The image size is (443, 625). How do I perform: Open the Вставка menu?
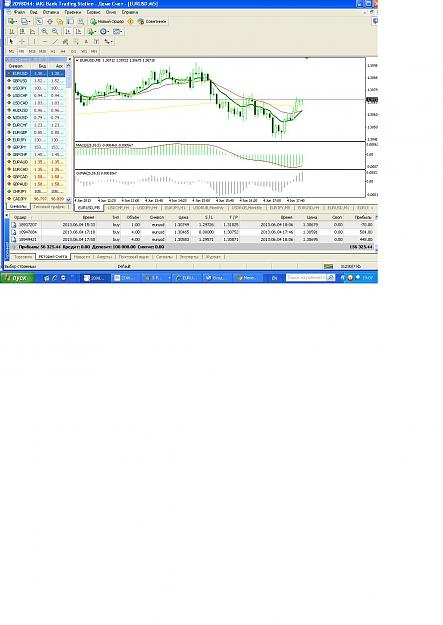coord(51,12)
